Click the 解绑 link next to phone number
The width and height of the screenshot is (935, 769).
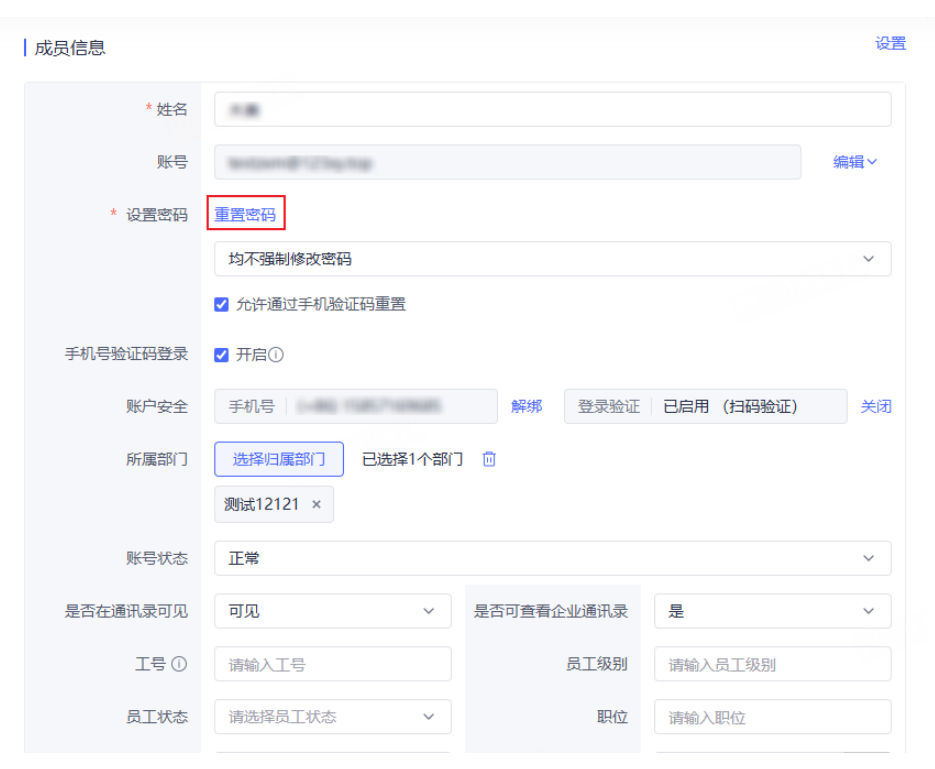coord(527,407)
